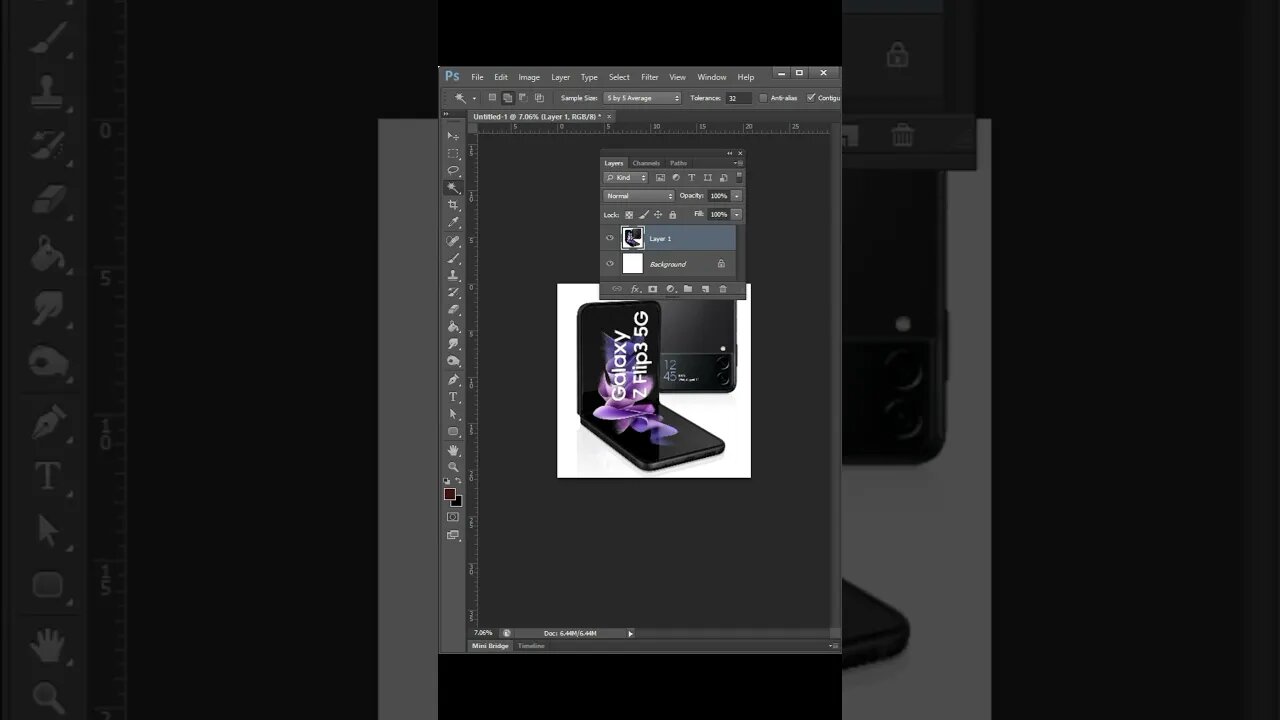Open the Timeline tab

pyautogui.click(x=531, y=646)
